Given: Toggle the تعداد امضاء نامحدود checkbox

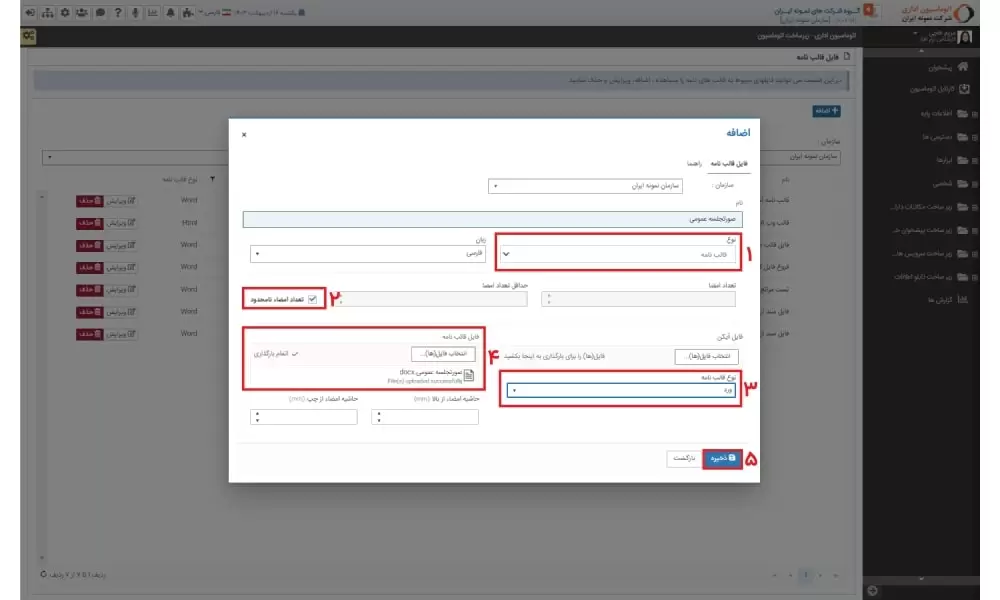Looking at the screenshot, I should [313, 299].
